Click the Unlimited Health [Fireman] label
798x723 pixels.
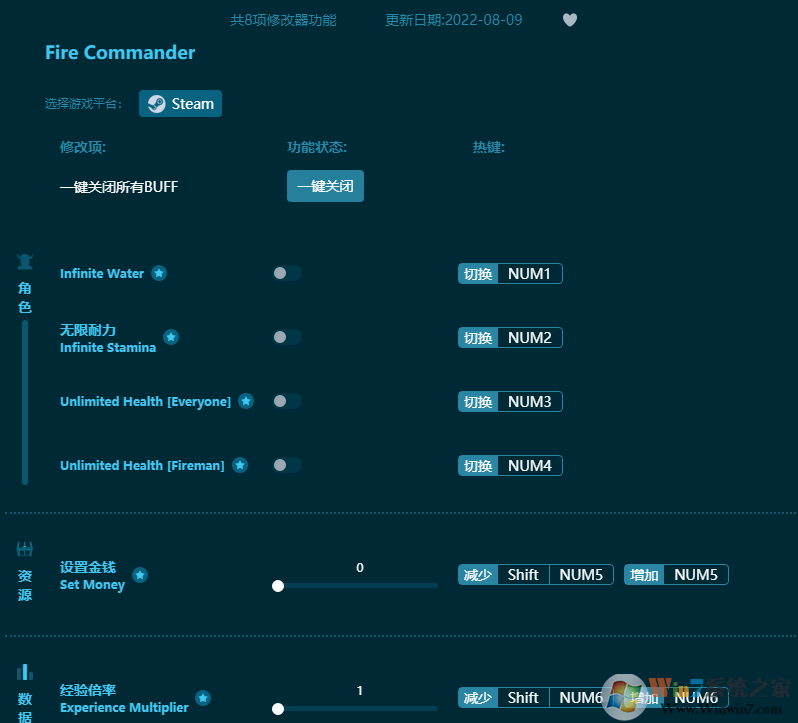(x=142, y=466)
